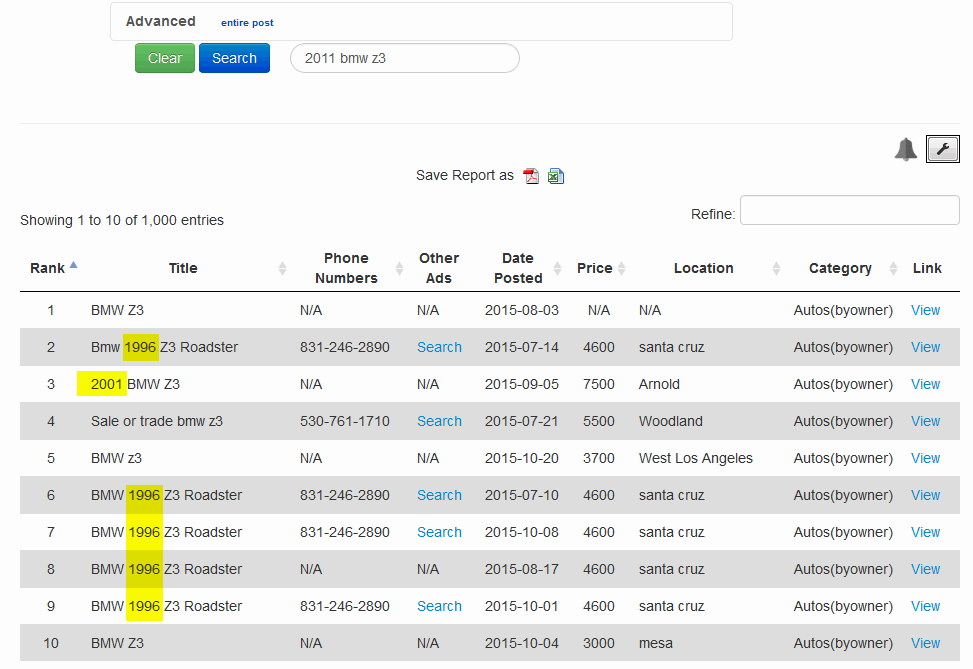Open View link for rank 9 listing
The width and height of the screenshot is (973, 669).
point(925,606)
